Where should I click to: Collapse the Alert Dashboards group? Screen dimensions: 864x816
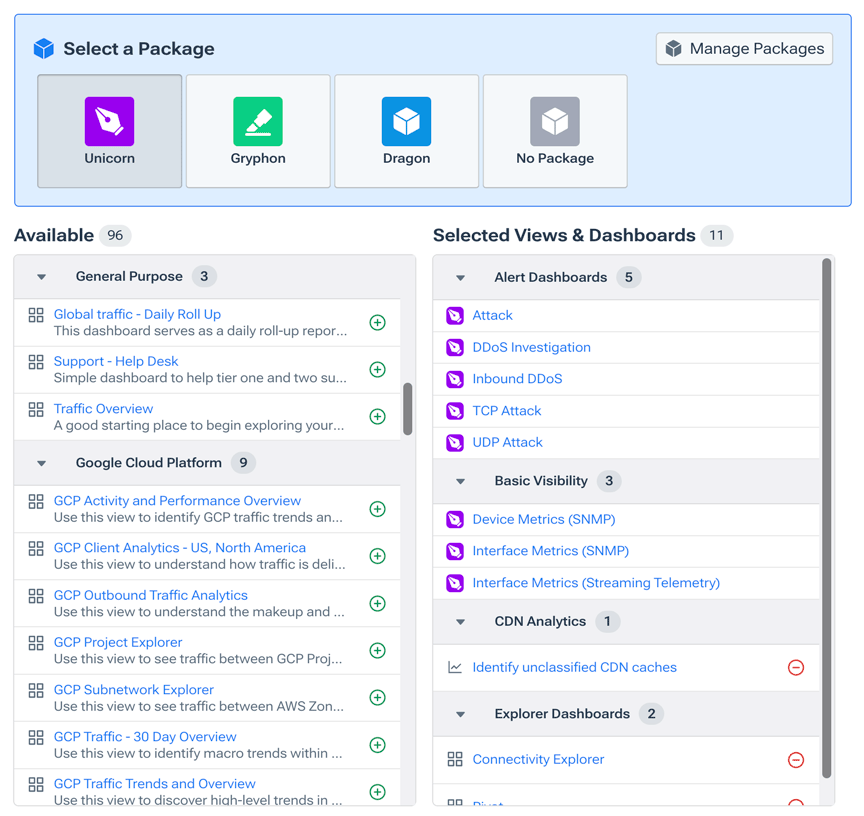[x=459, y=277]
